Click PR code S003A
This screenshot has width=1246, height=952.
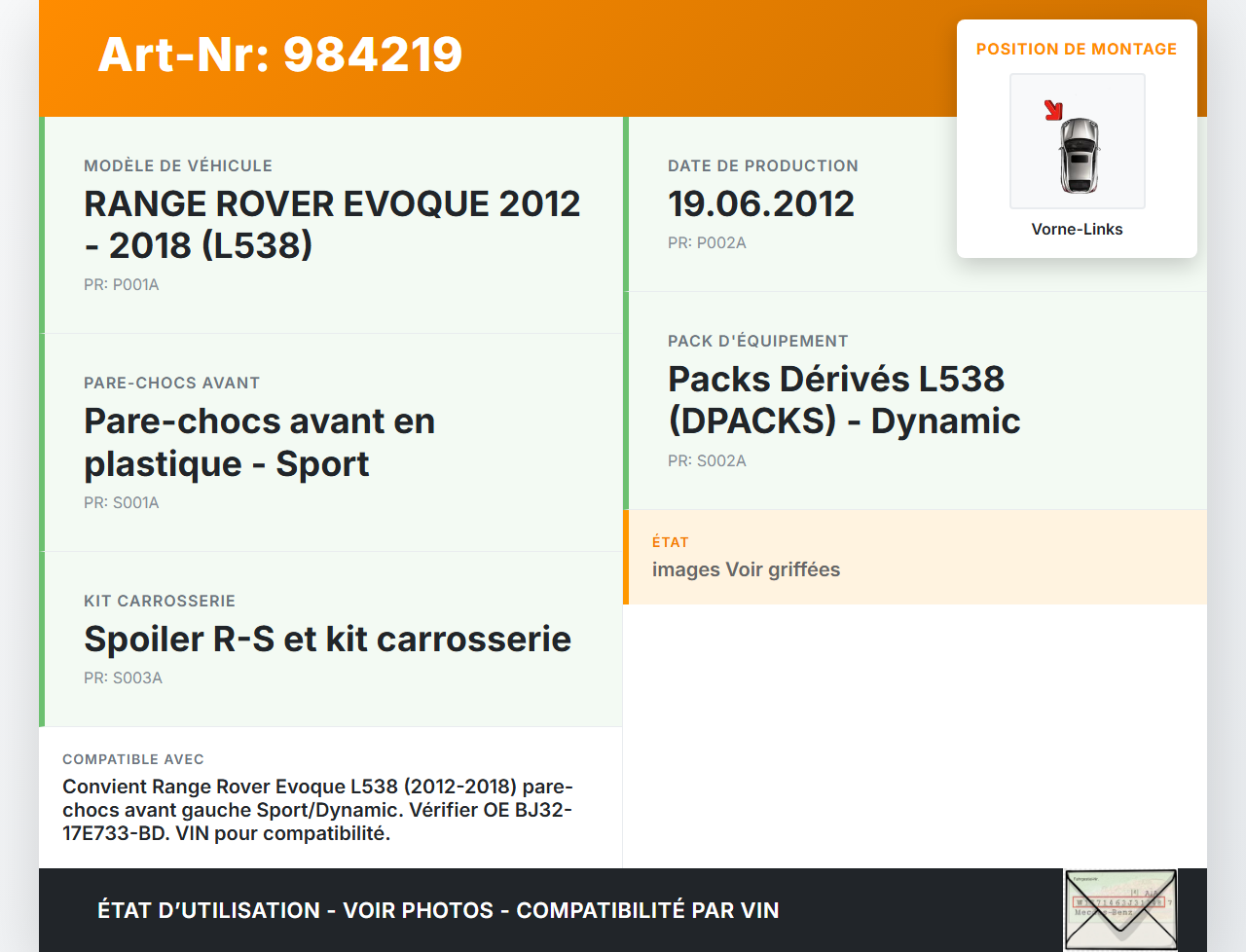tap(123, 677)
